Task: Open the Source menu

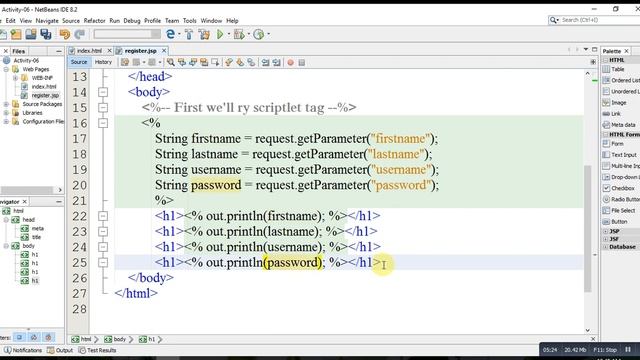Action: coord(71,20)
